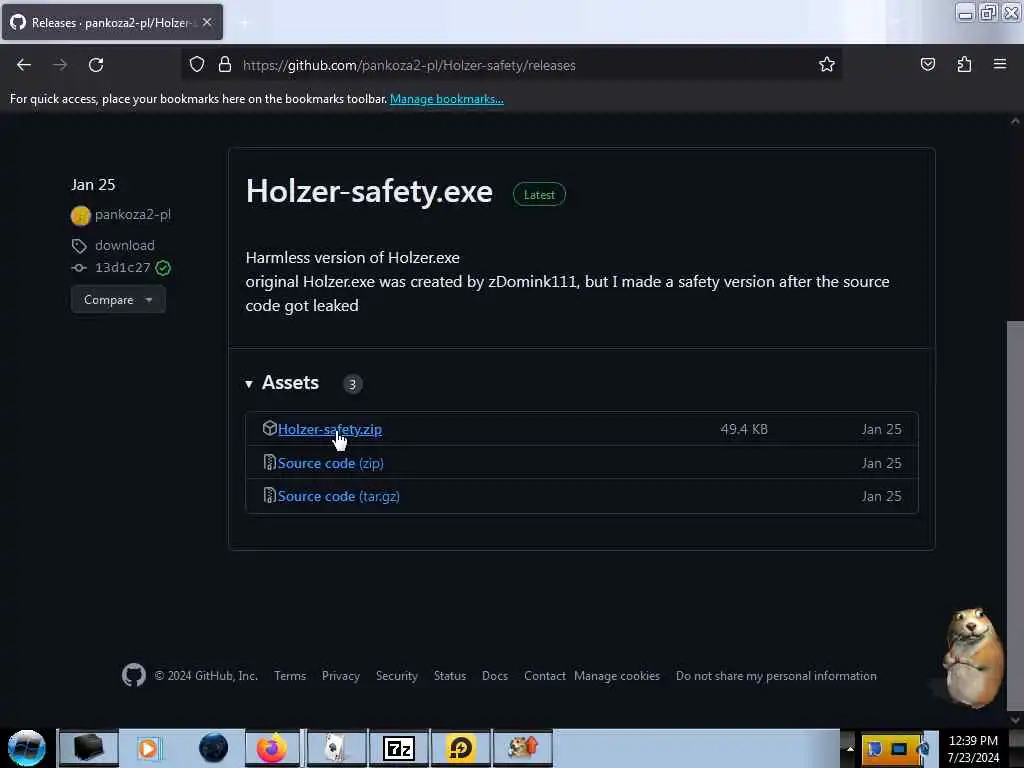Open the Terms footer link

[290, 676]
